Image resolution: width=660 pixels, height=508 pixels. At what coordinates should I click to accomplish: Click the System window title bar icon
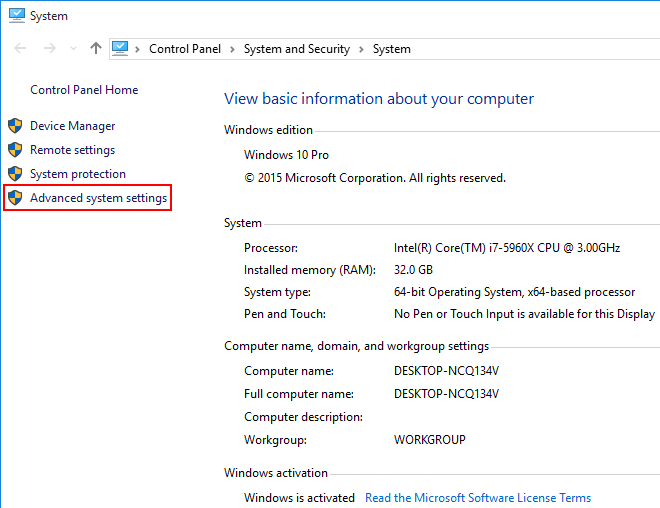[x=16, y=16]
